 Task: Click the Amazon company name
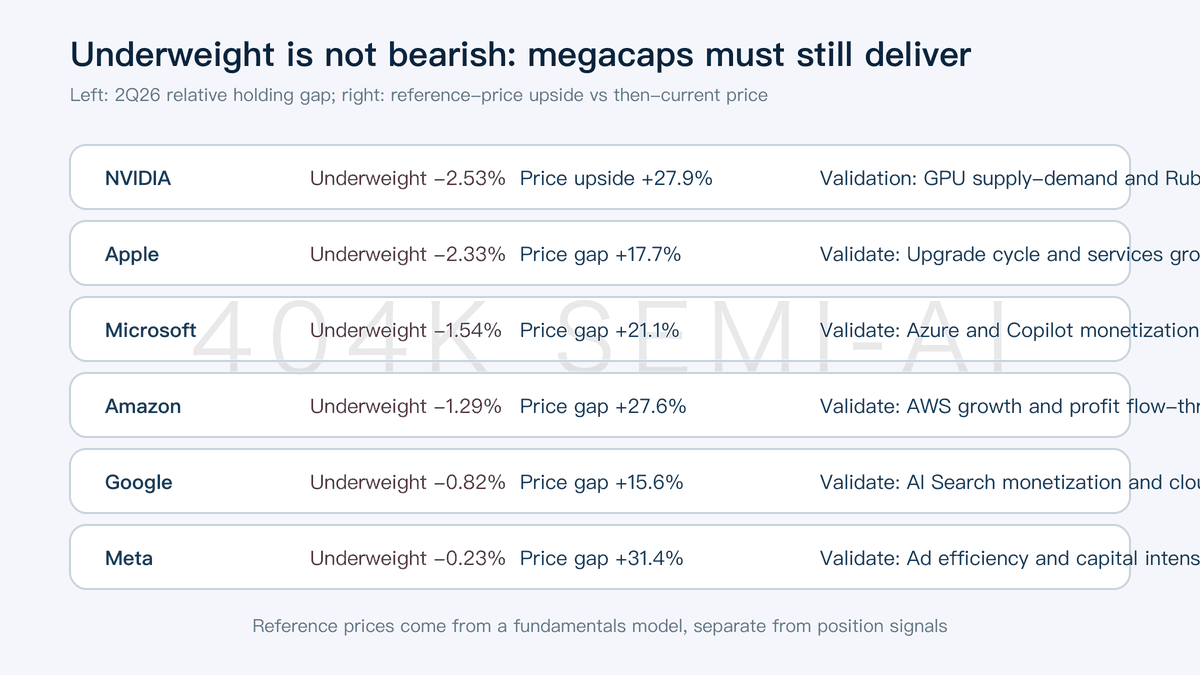143,406
